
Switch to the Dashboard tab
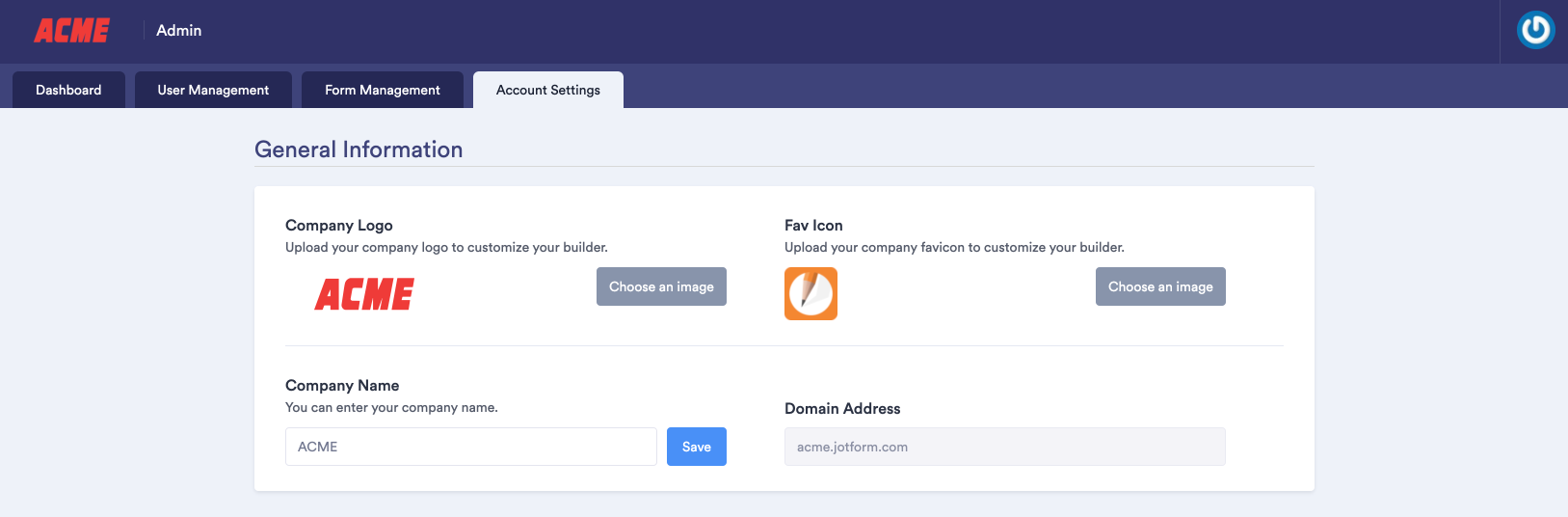point(68,90)
